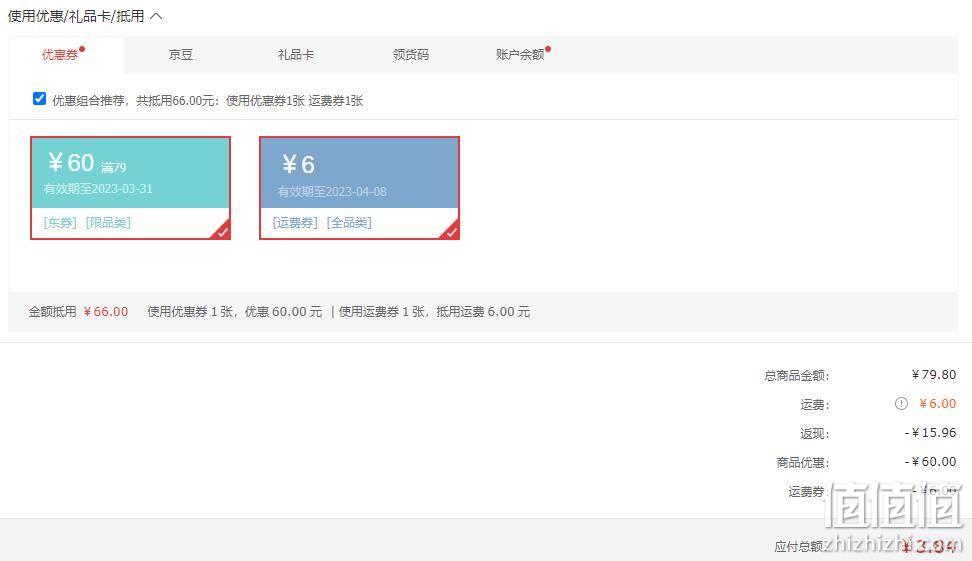Screen dimensions: 972x561
Task: Switch to the 优惠券 tab
Action: 60,55
